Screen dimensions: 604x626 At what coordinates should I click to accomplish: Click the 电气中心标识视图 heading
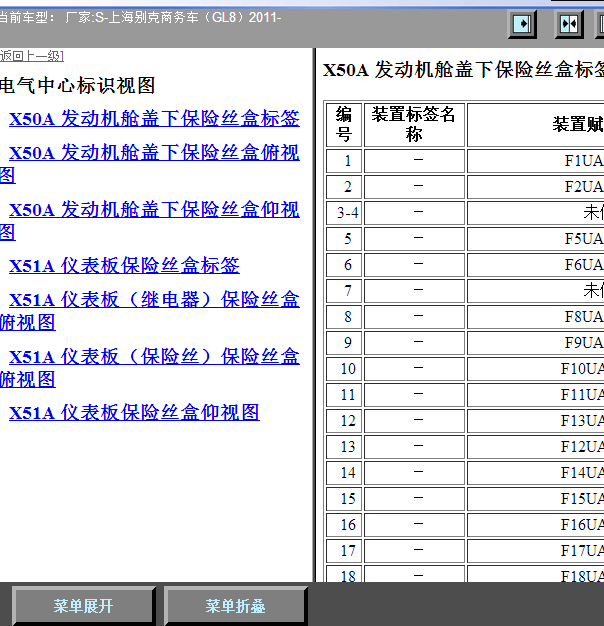click(77, 85)
